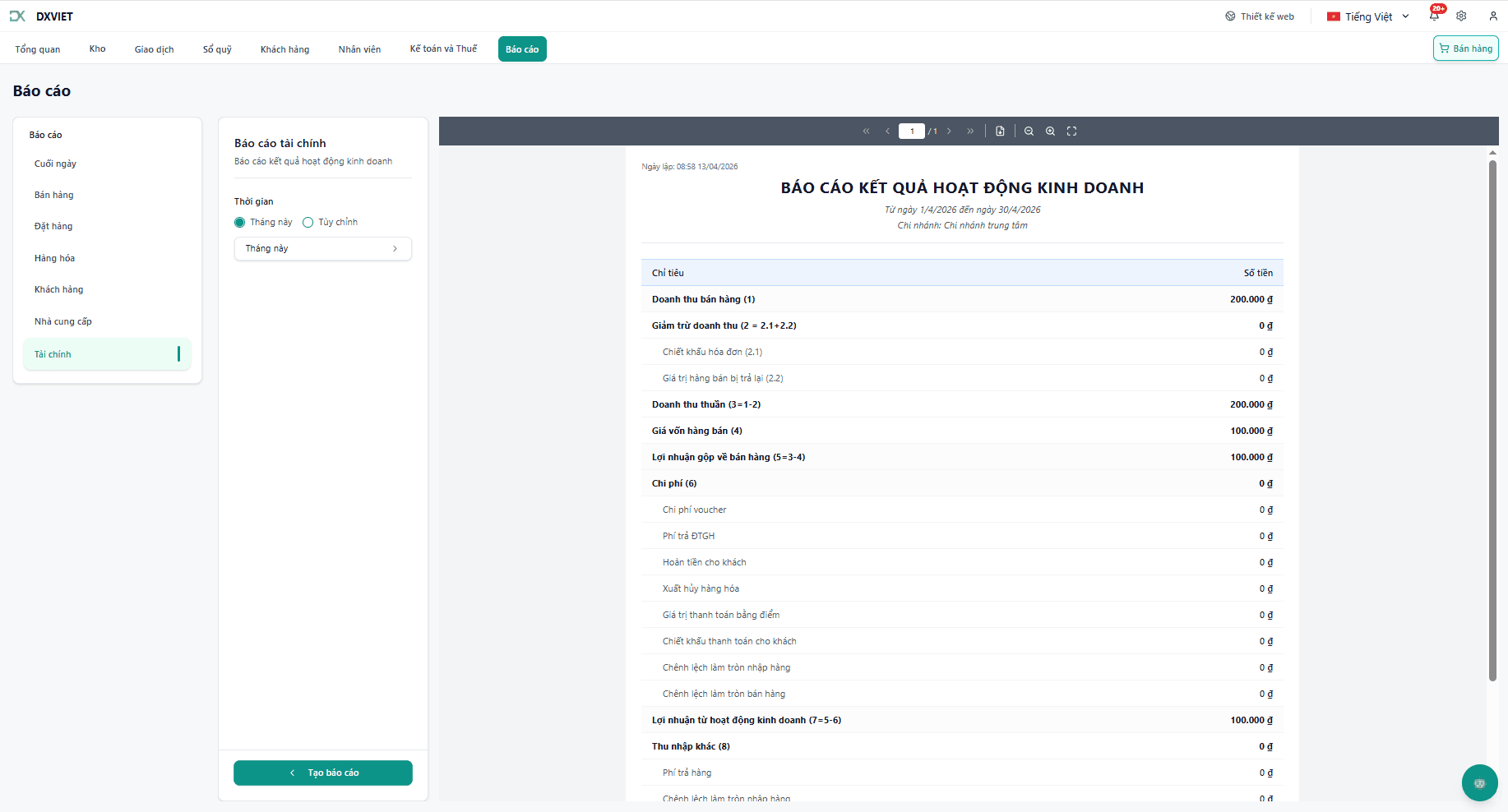Open the "Hàng hóa" report category

(x=54, y=258)
